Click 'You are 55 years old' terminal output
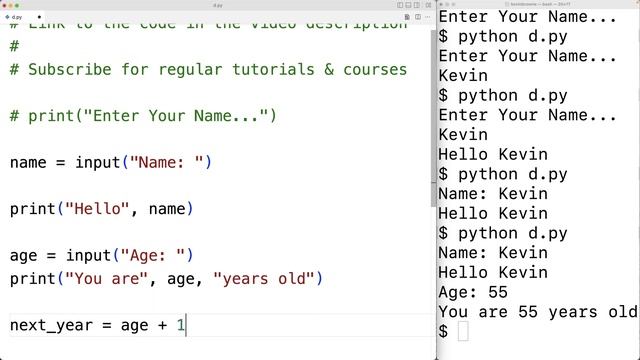Image resolution: width=640 pixels, height=360 pixels. 538,312
